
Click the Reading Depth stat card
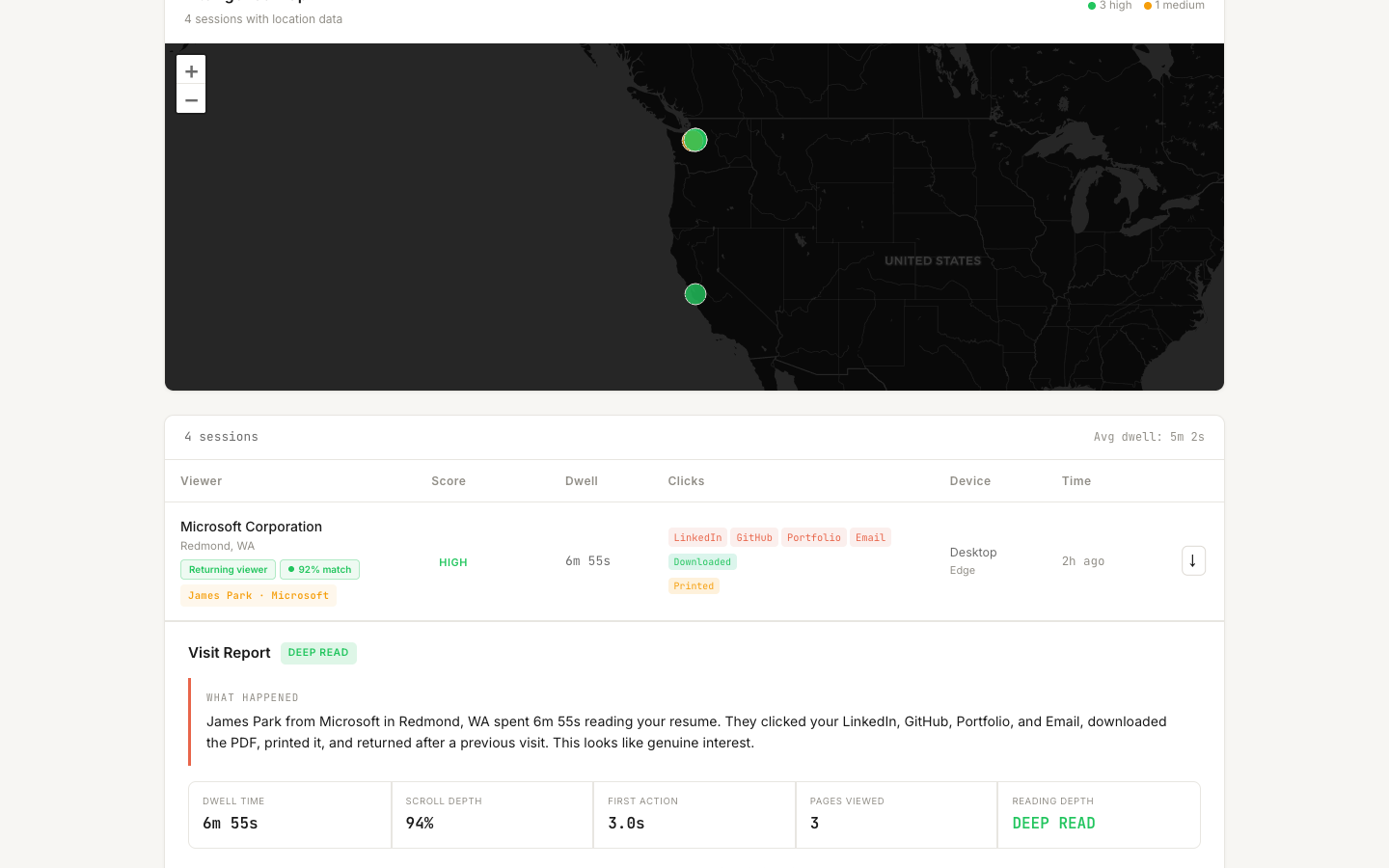[x=1099, y=815]
